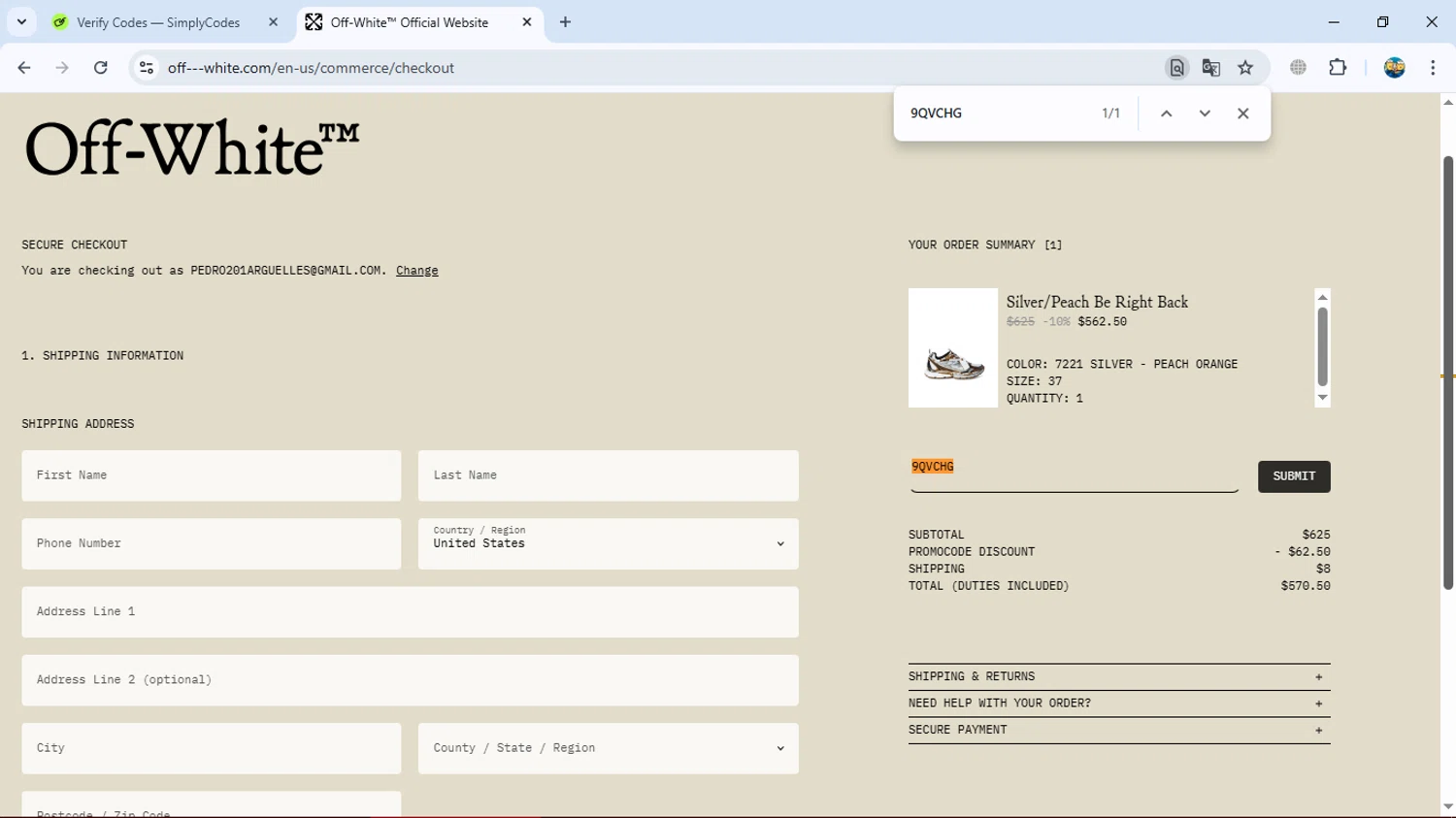Focus the Address Line 2 optional field
Screen dimensions: 1456x818
tap(411, 680)
